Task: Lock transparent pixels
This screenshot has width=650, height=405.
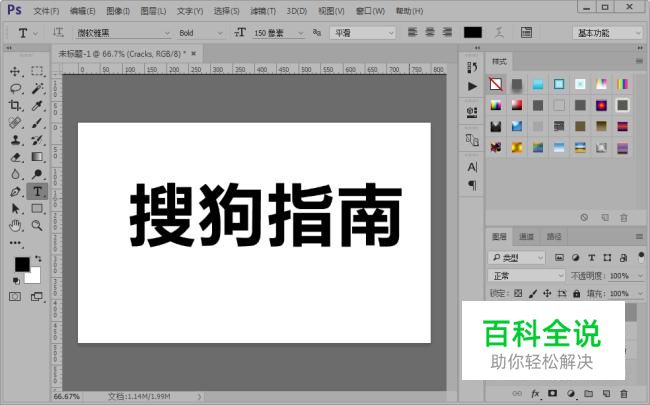Action: pos(518,293)
